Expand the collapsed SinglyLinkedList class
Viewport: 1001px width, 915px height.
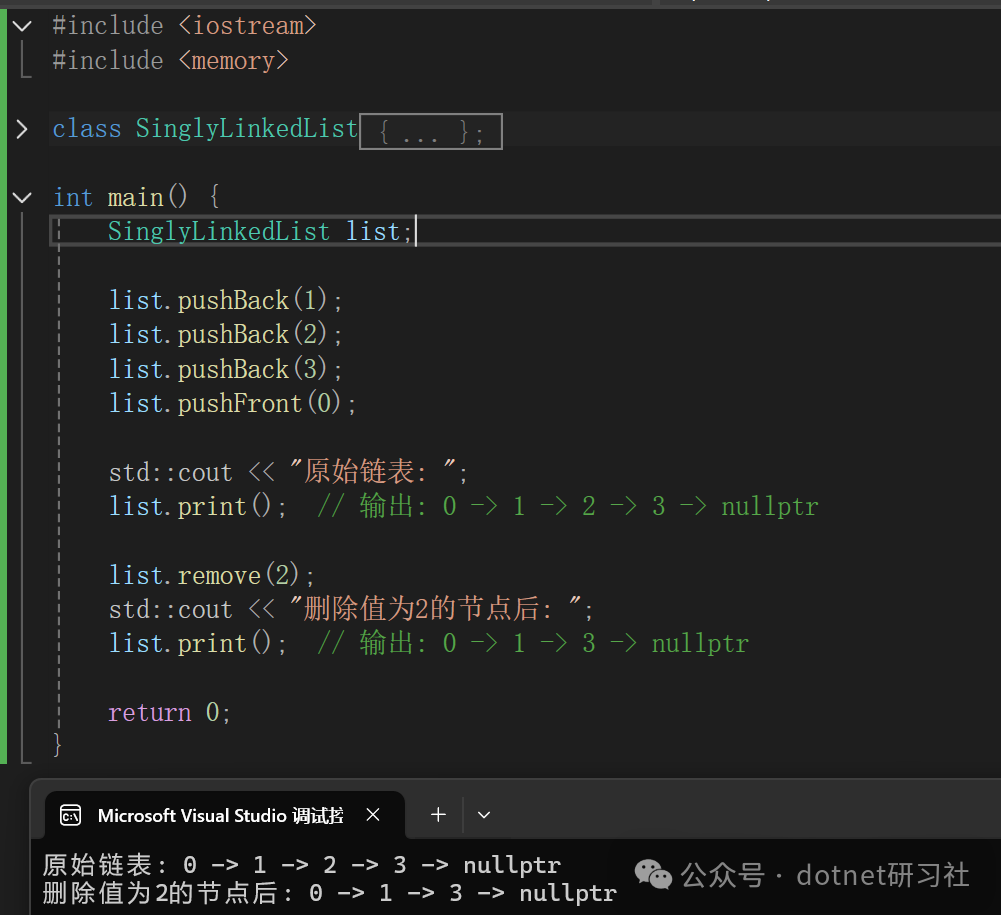tap(22, 130)
